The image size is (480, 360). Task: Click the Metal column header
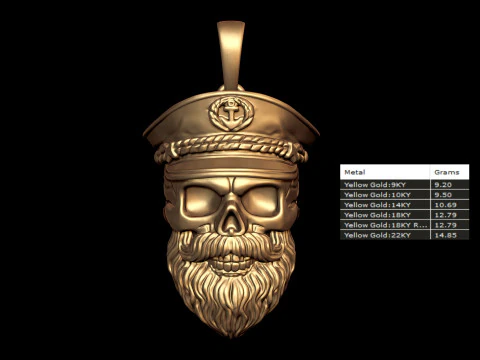(x=385, y=172)
